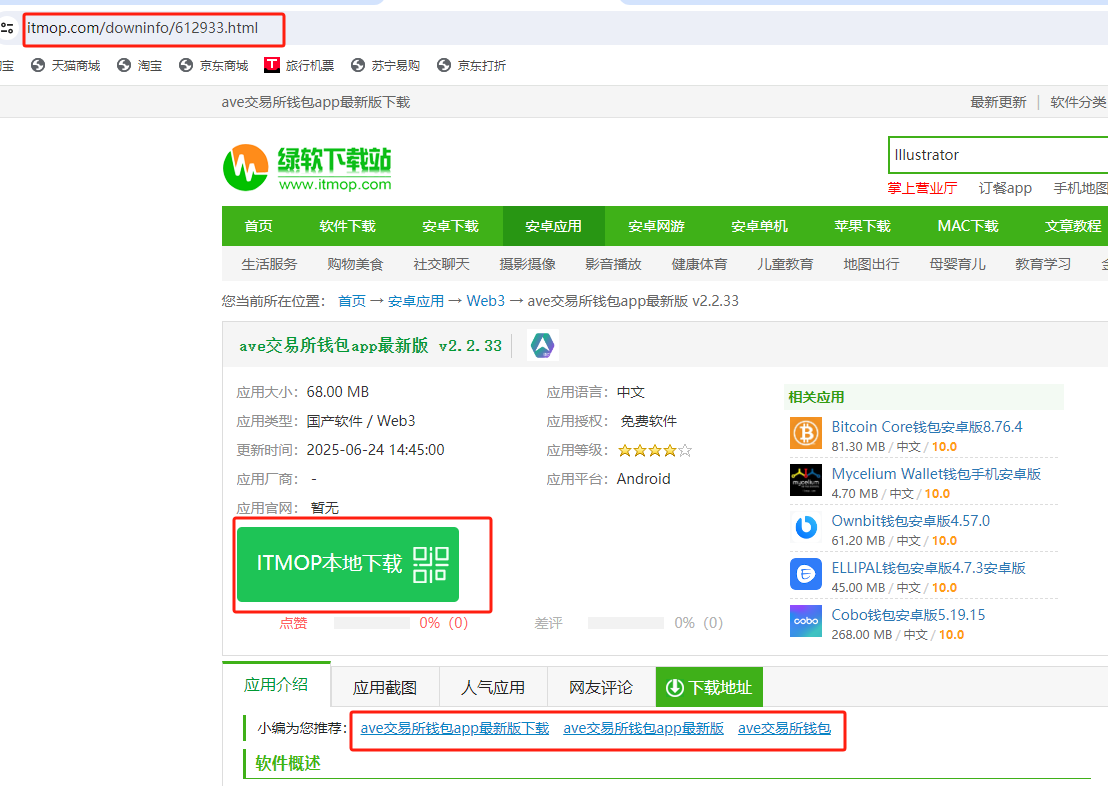Image resolution: width=1108 pixels, height=786 pixels.
Task: Open the 下载地址 tab
Action: [709, 687]
